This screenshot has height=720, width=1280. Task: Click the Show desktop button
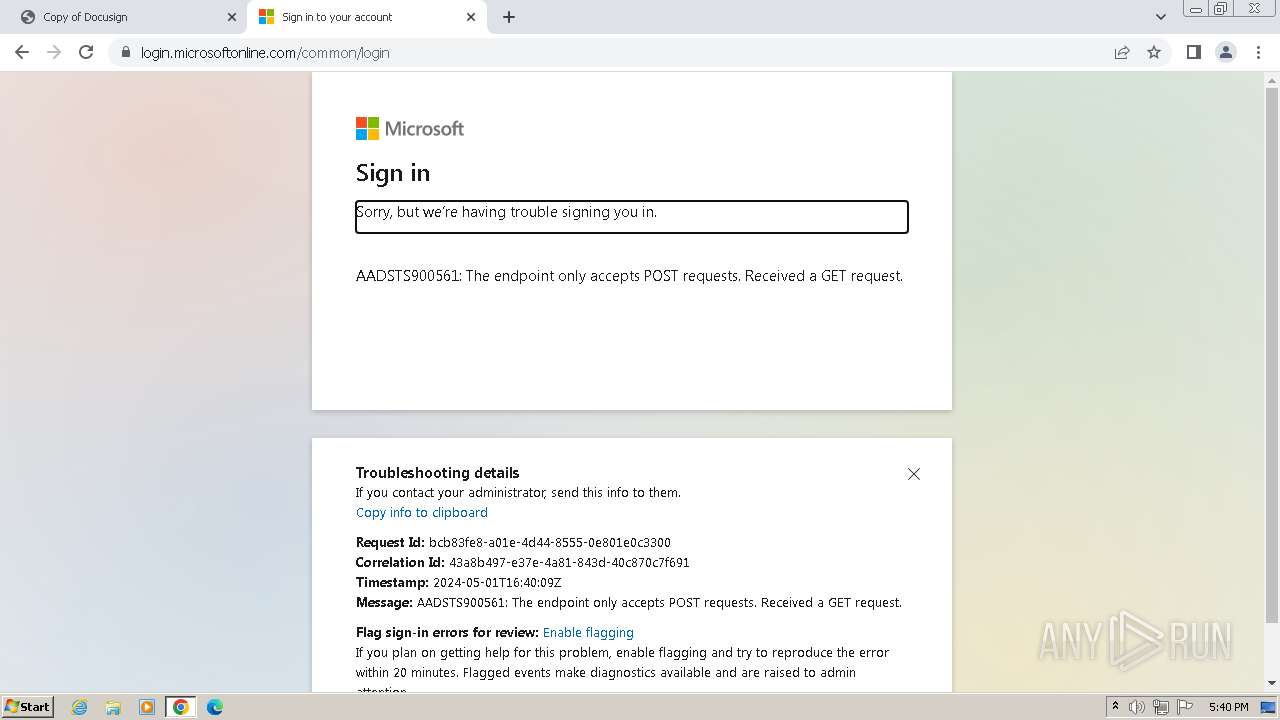1269,707
